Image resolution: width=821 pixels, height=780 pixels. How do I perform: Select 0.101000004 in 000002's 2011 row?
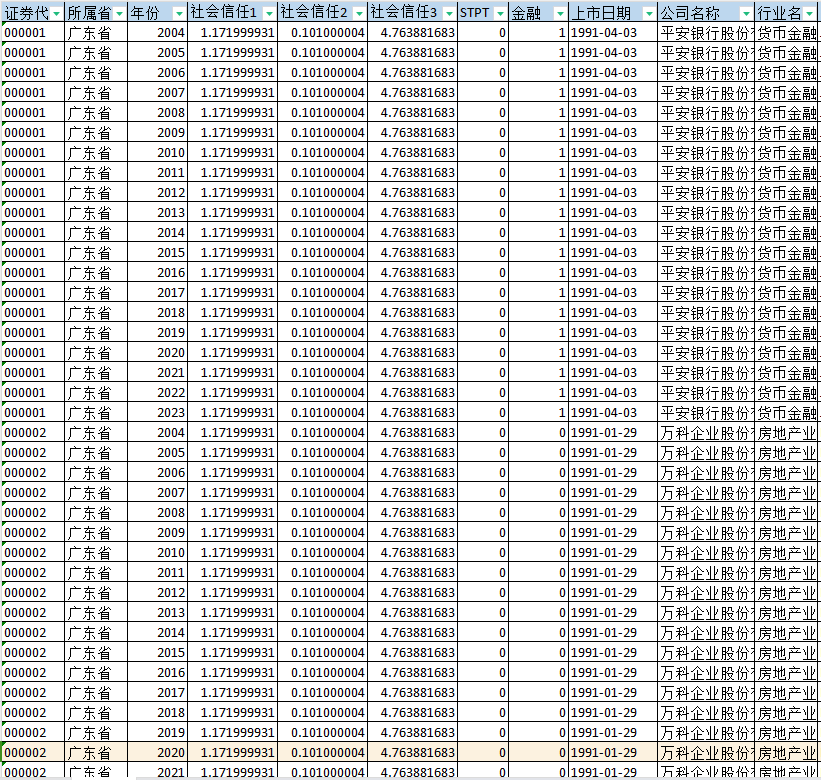323,573
